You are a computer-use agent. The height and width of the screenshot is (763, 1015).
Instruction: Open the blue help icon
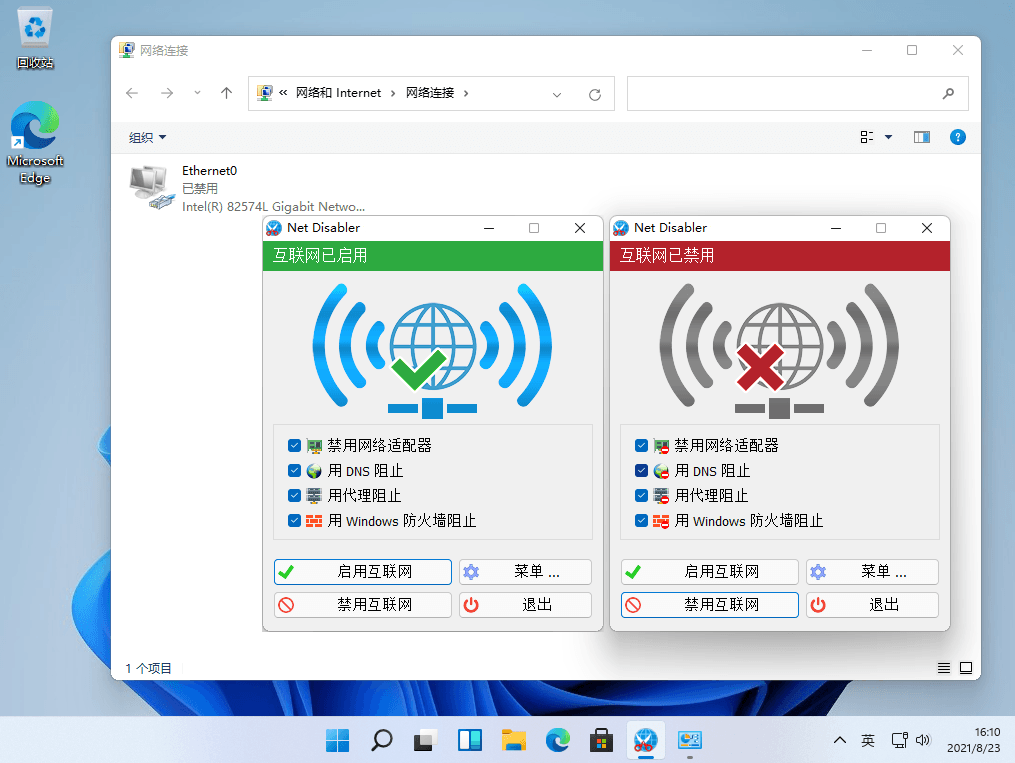957,137
